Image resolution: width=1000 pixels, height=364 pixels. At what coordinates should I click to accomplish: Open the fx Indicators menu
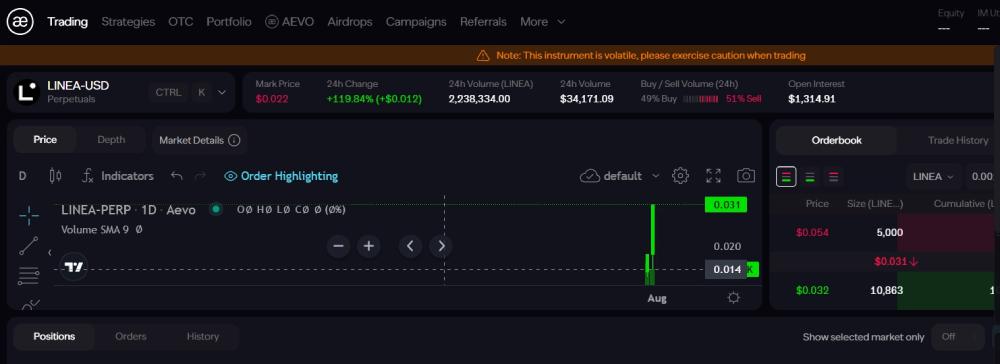[x=118, y=176]
